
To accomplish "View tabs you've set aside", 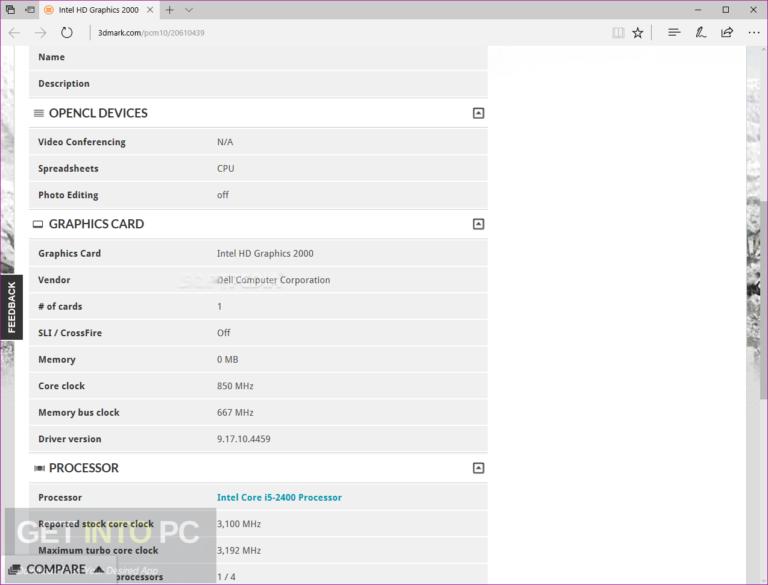I will tap(10, 10).
